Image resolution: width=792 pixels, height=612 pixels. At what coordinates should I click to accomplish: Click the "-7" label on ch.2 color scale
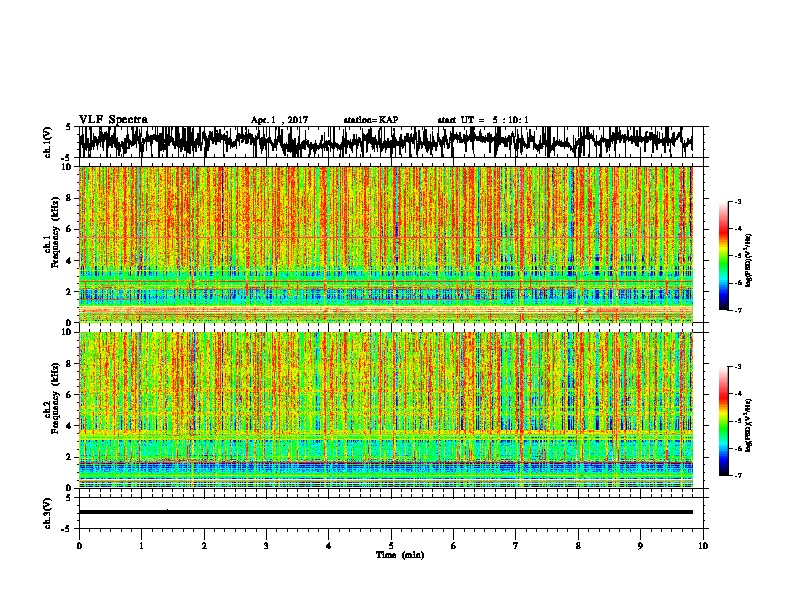738,476
